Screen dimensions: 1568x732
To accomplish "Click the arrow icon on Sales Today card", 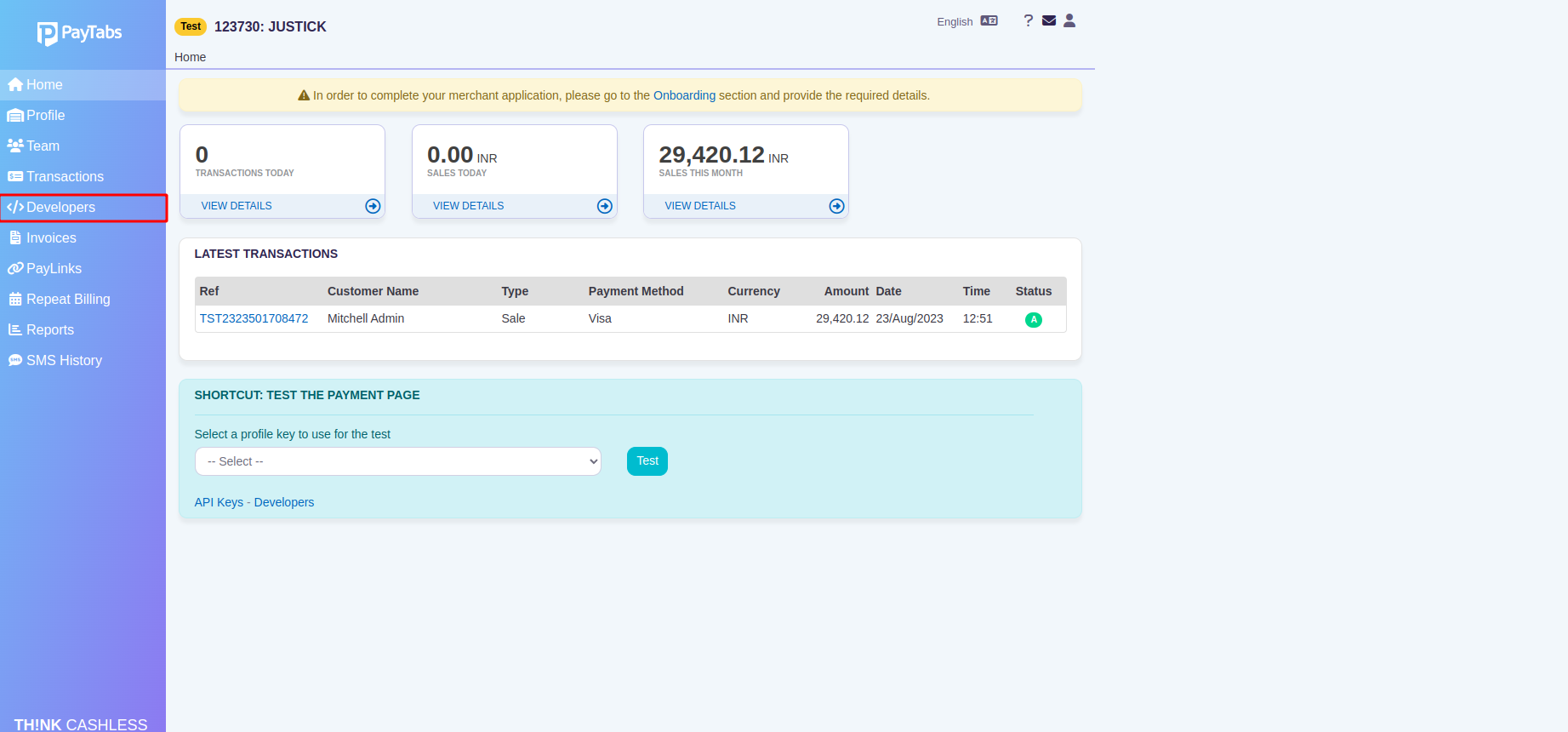I will [x=605, y=206].
